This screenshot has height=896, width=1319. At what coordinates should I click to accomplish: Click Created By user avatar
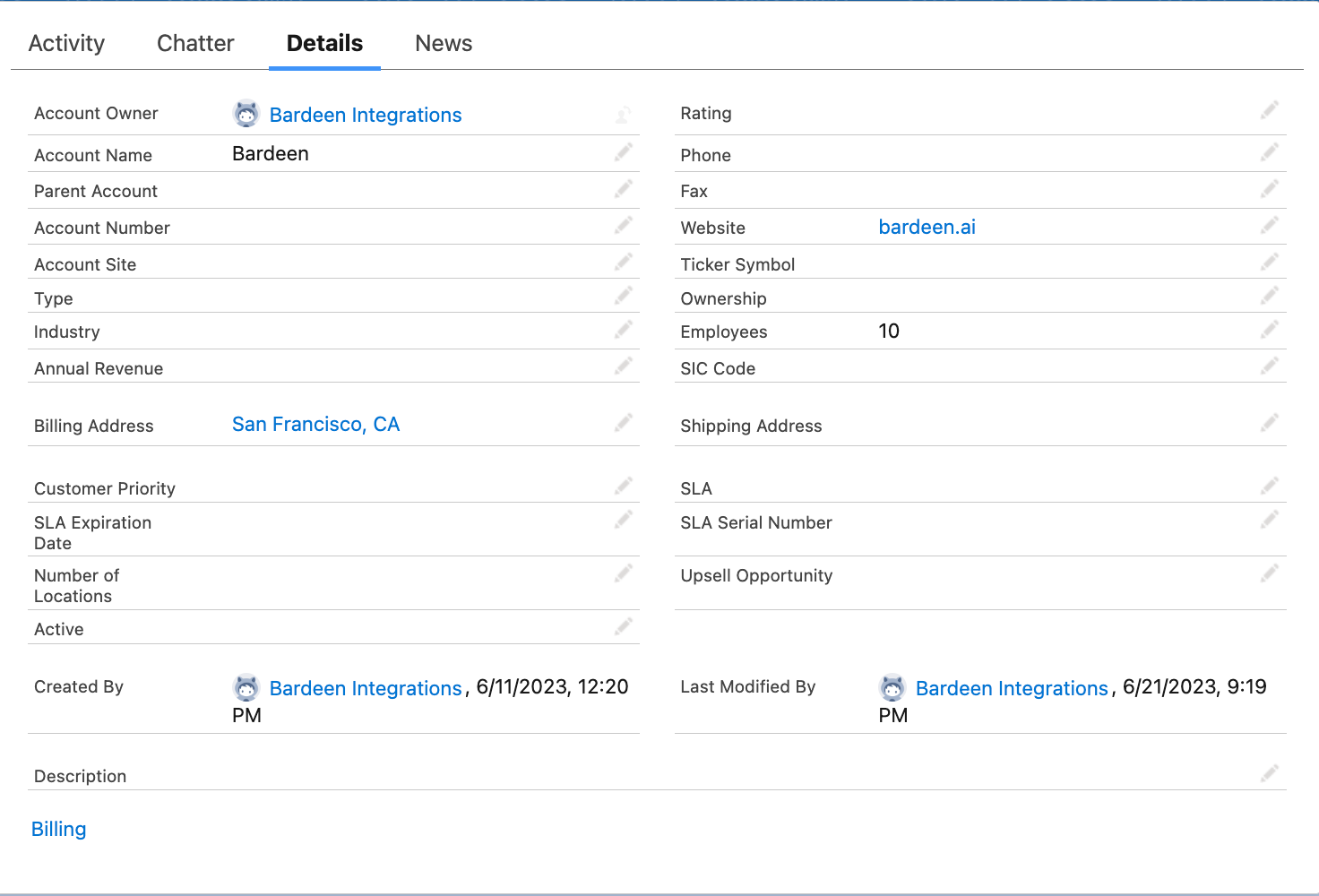coord(246,687)
